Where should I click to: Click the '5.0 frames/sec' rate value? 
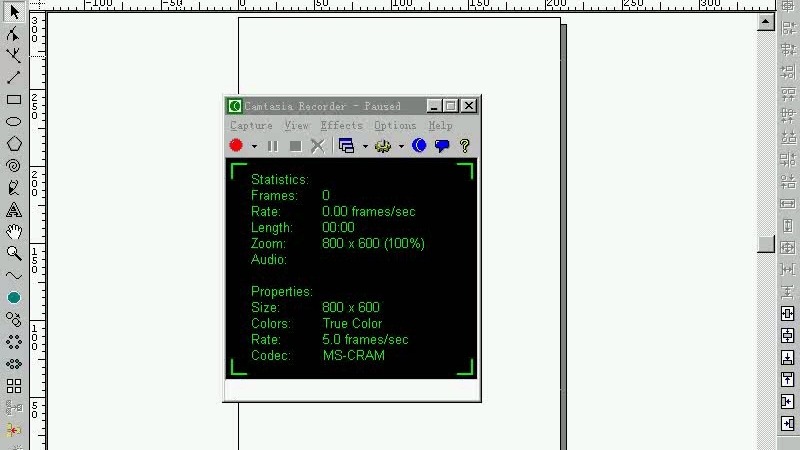(365, 340)
